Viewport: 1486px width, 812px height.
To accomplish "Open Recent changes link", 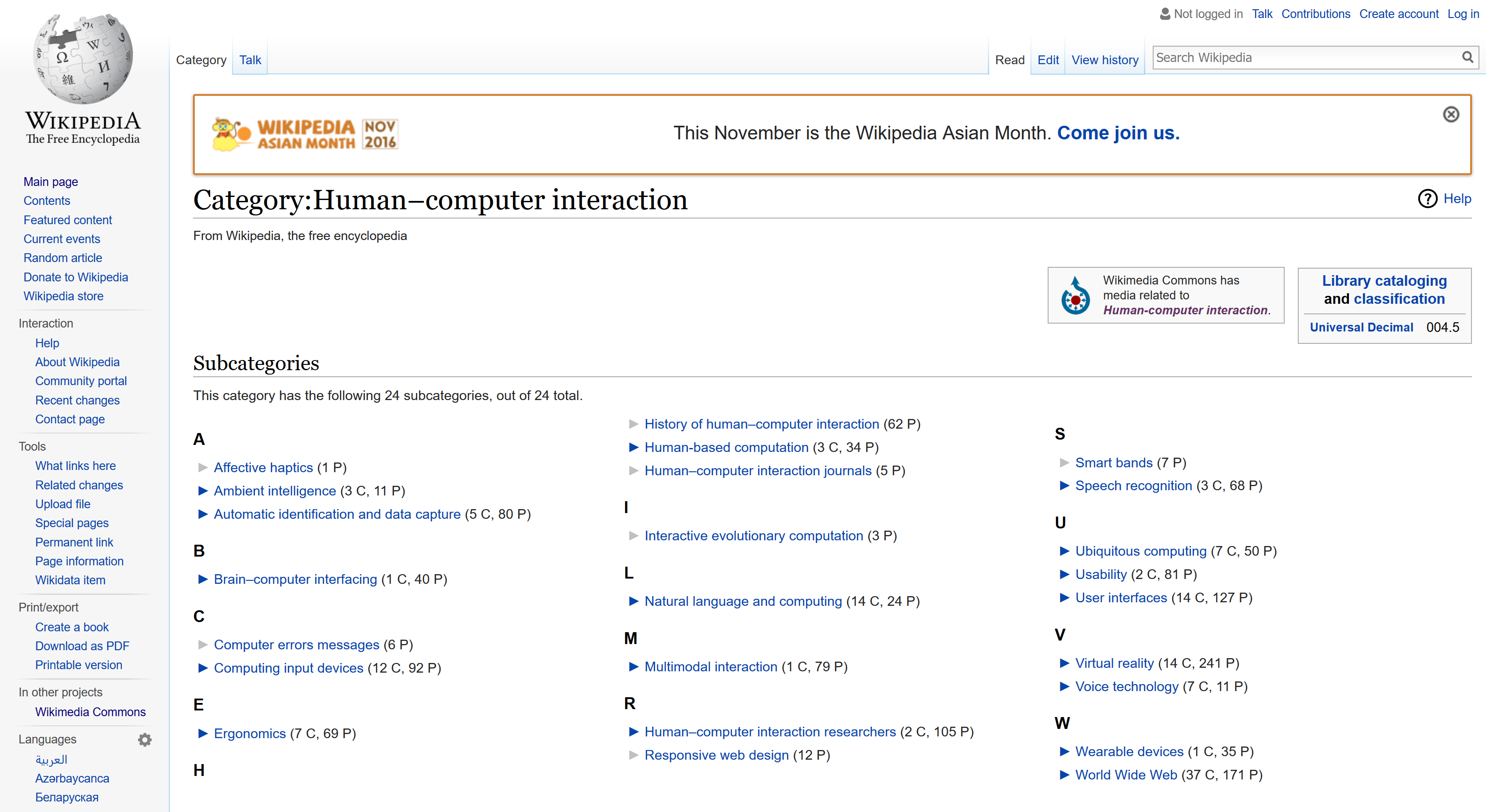I will 77,400.
